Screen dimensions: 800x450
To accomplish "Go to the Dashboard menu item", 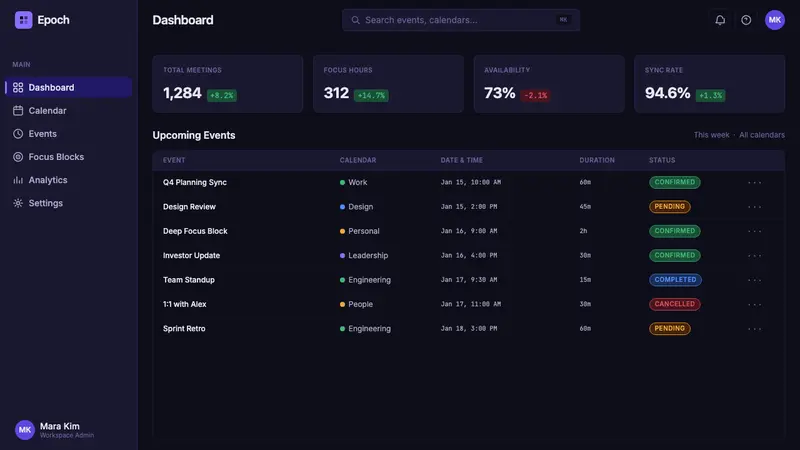I will [x=68, y=87].
